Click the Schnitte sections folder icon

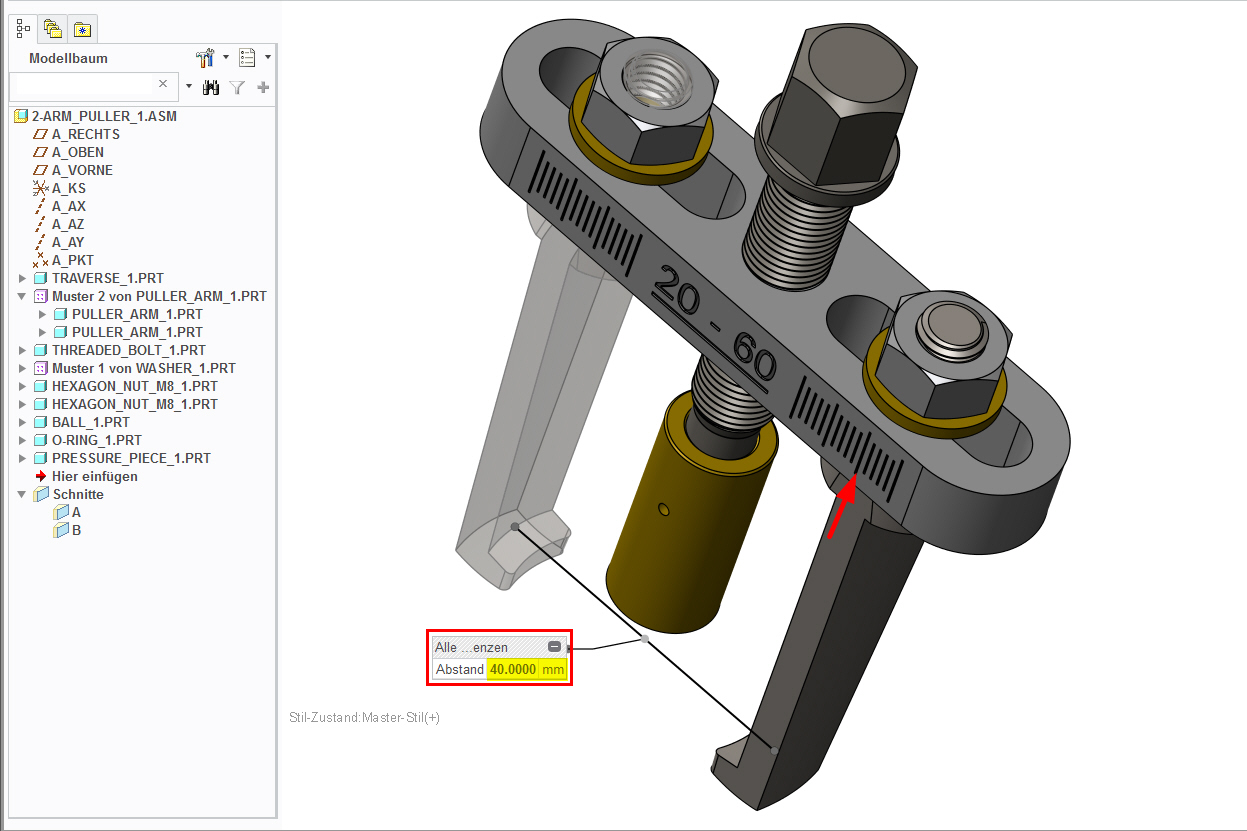[41, 494]
